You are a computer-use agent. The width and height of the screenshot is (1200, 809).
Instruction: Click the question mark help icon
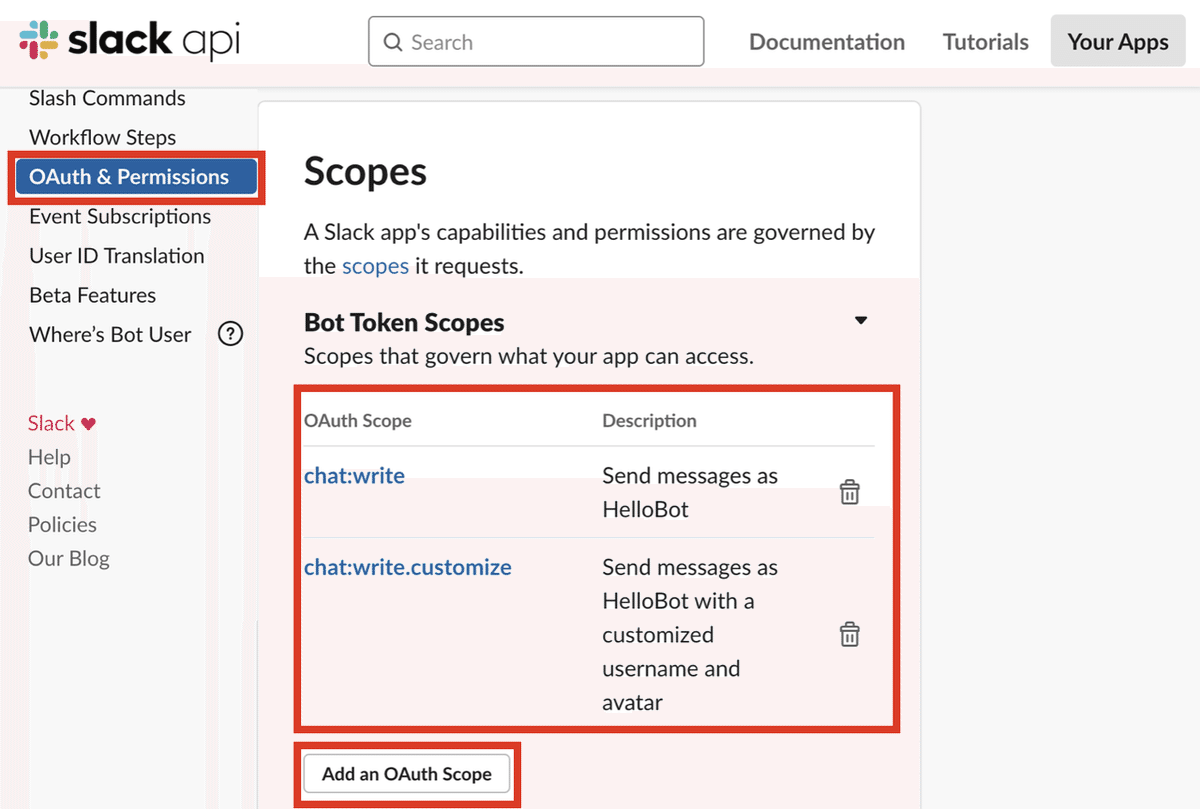click(x=230, y=334)
